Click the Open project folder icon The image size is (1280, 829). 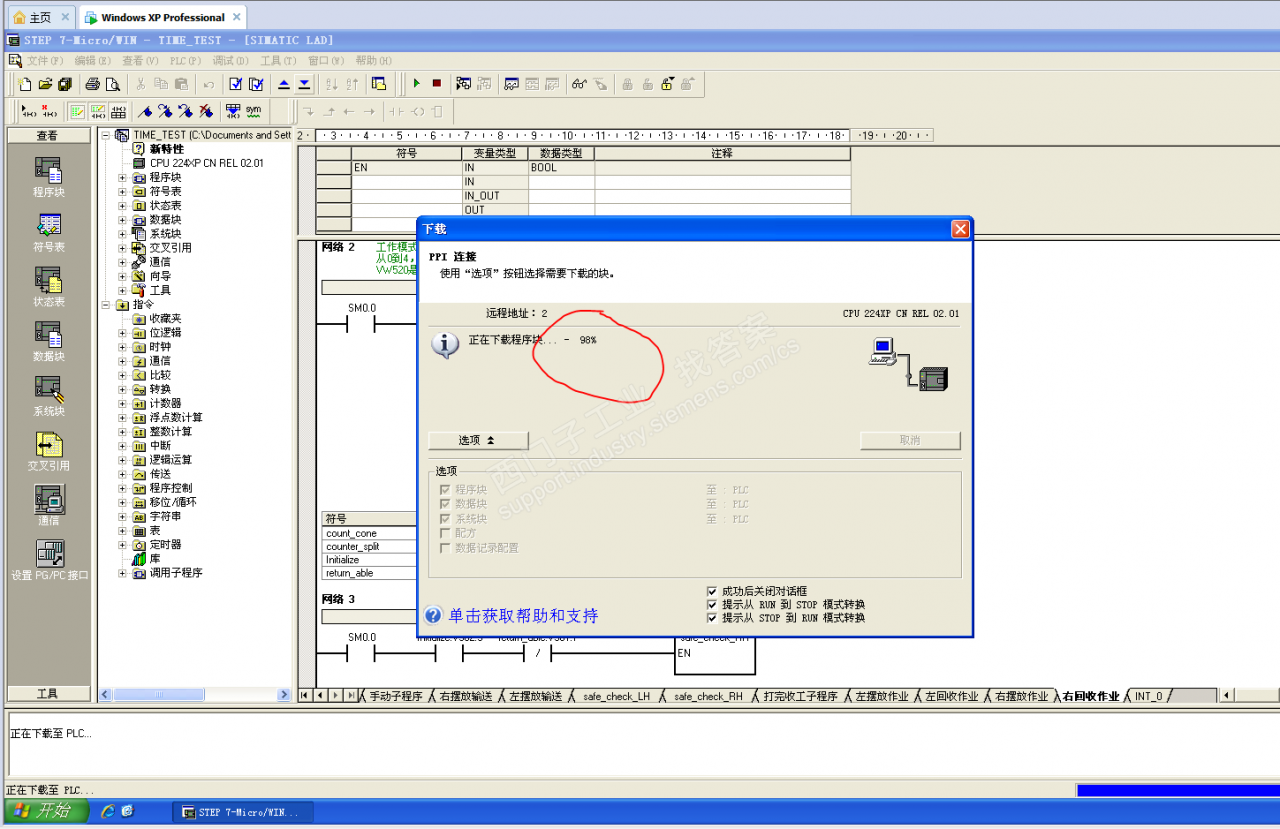[45, 84]
